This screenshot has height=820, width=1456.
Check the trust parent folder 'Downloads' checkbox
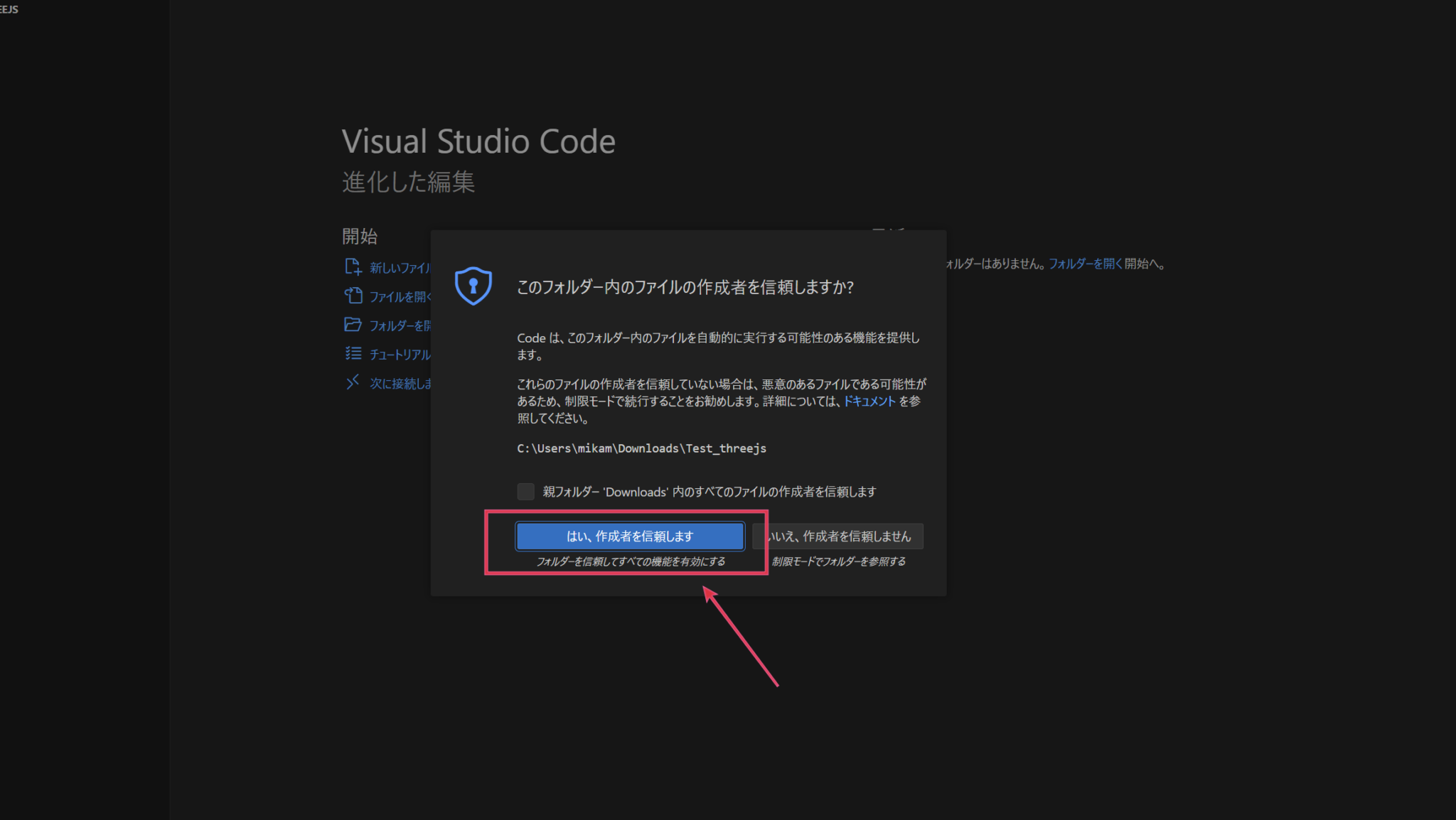point(525,492)
